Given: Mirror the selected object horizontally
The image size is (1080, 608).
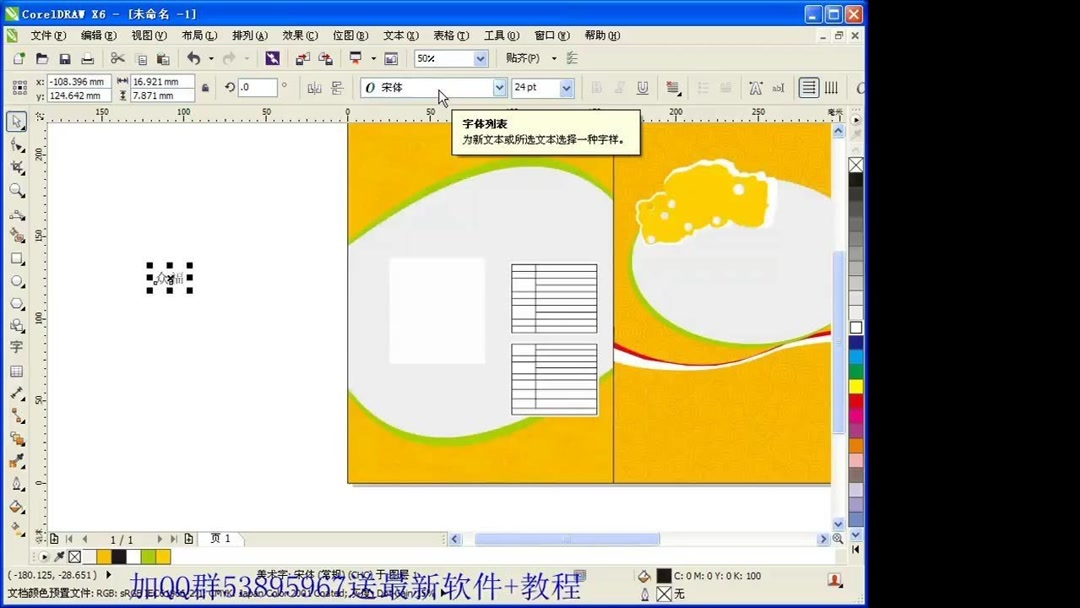Looking at the screenshot, I should point(314,87).
